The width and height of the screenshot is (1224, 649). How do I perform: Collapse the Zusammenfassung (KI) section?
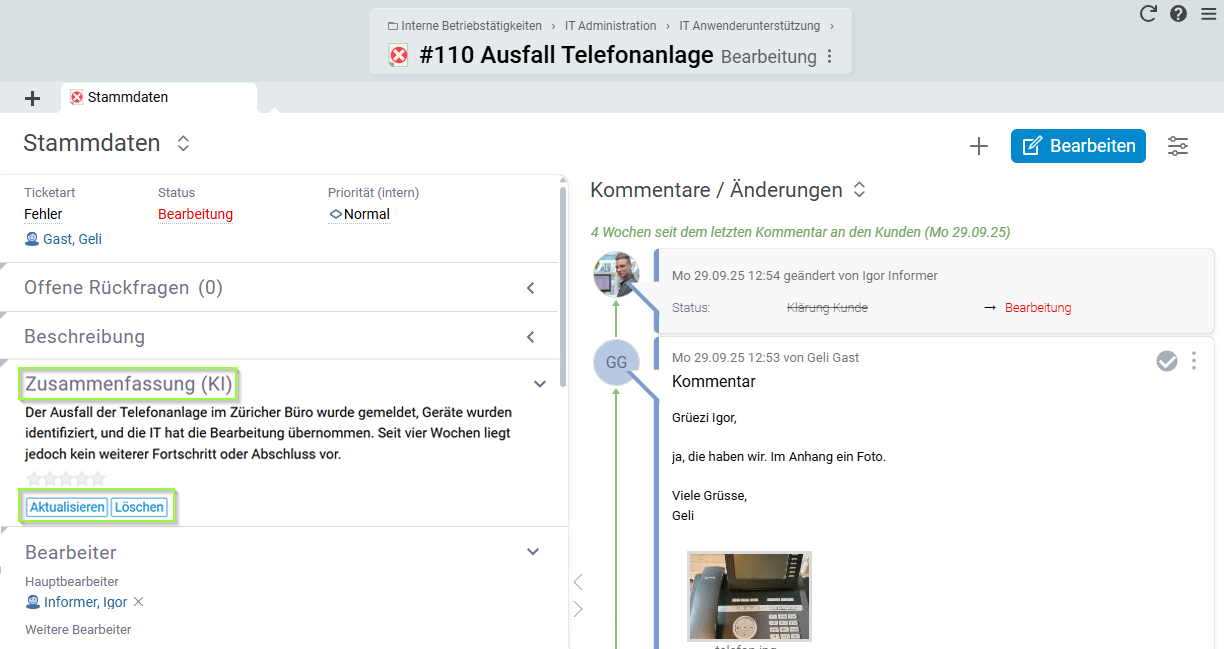coord(539,384)
